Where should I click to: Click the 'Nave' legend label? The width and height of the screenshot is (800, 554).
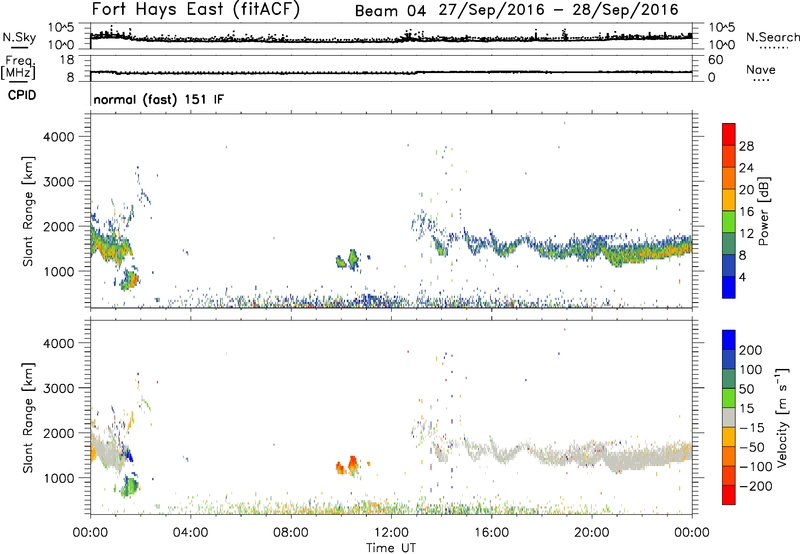(761, 69)
